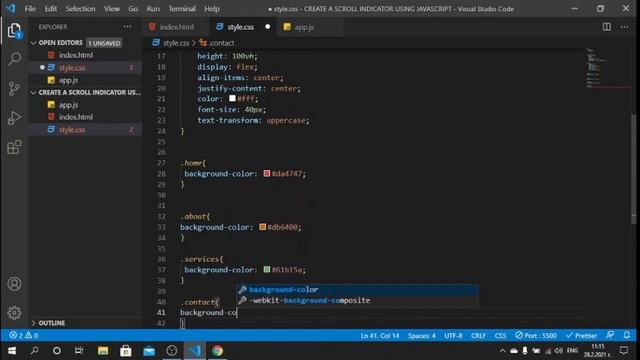Open the Manage gear icon
Screen dimensions: 640x360
14,313
